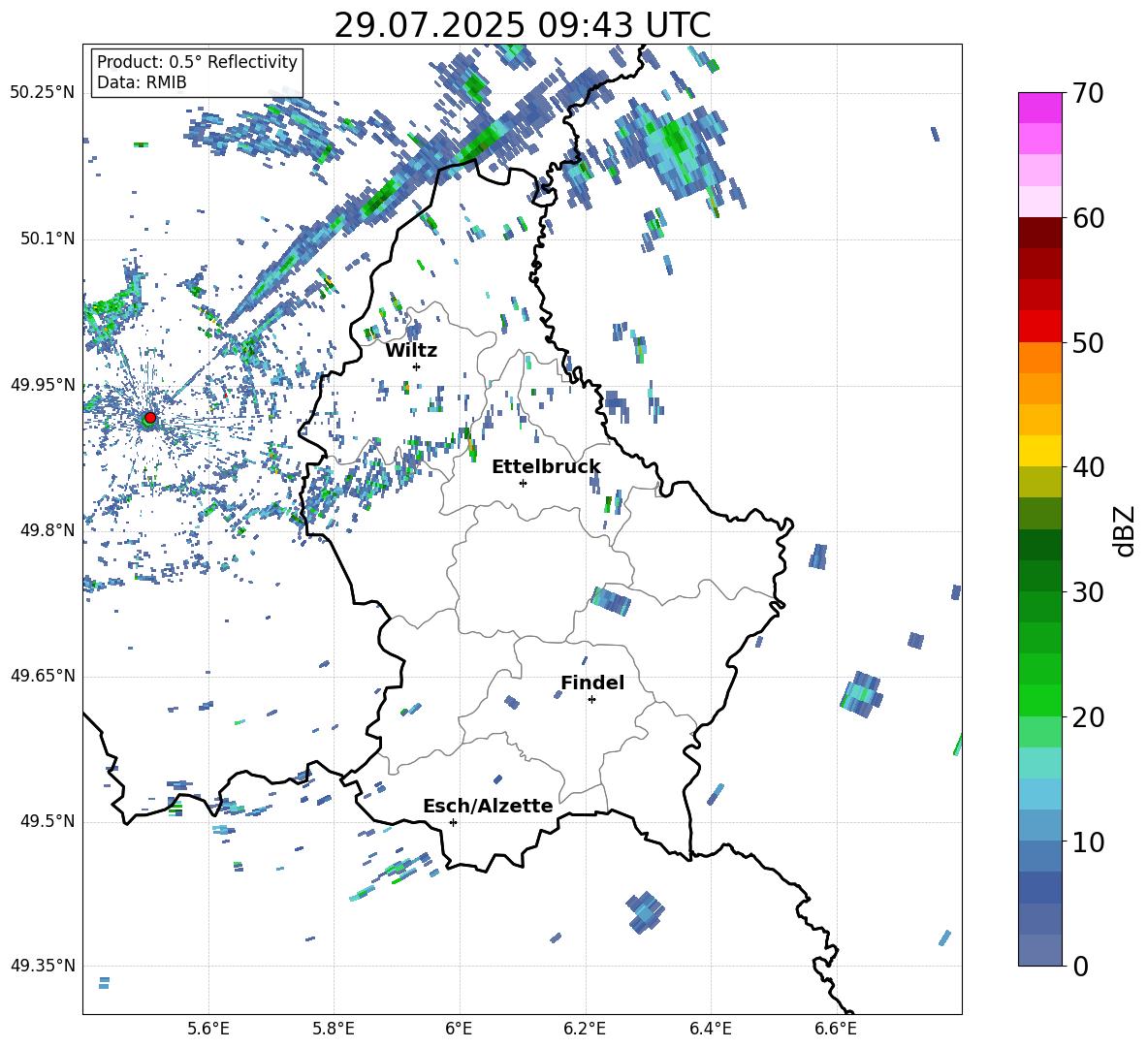The width and height of the screenshot is (1148, 1048).
Task: Click the 49.8°N latitude label
Action: (47, 530)
